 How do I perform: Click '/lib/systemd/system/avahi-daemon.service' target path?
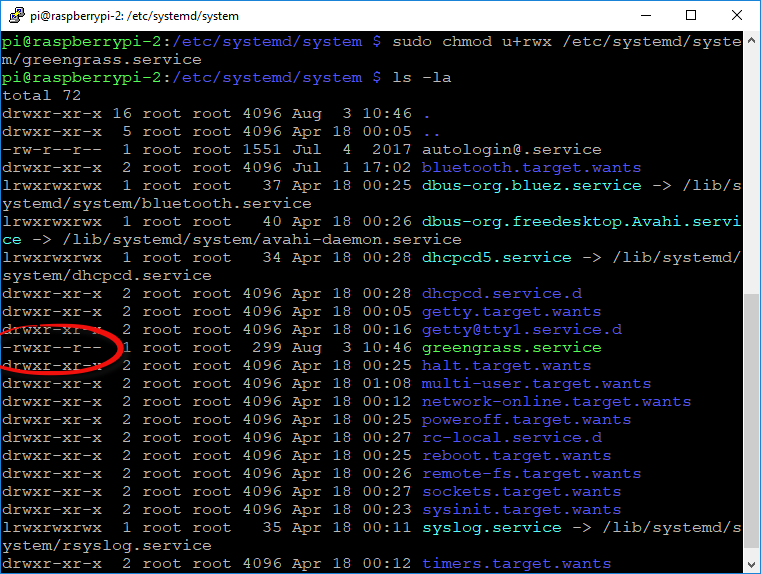tap(262, 239)
